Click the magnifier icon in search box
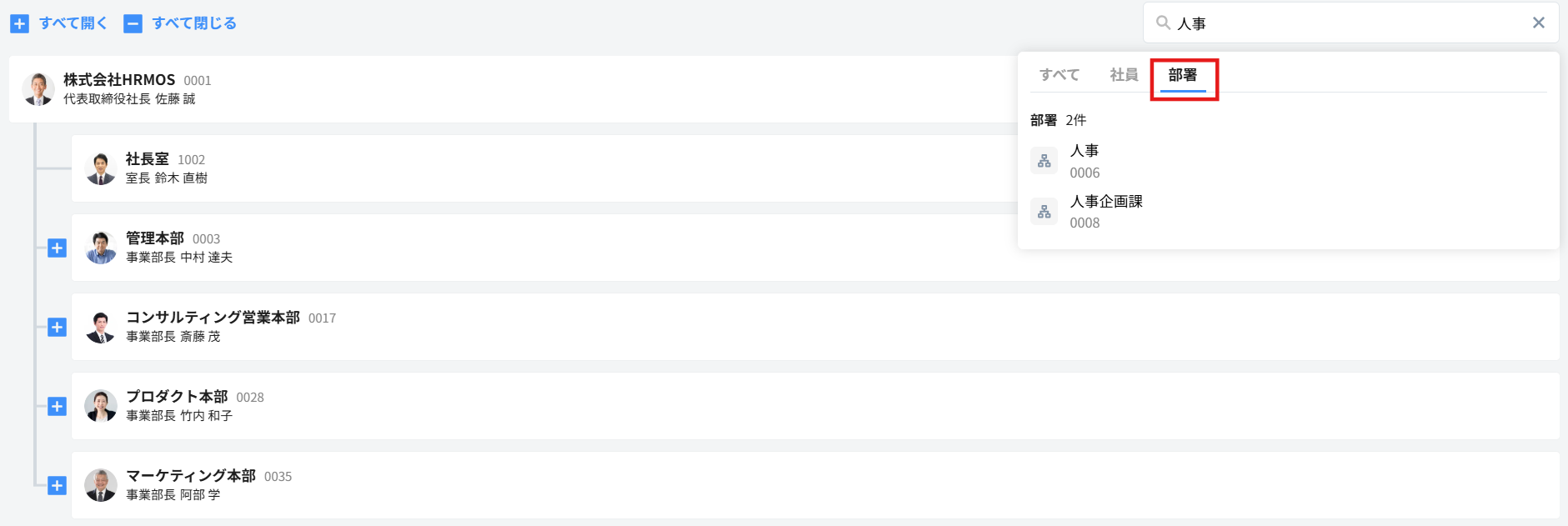Image resolution: width=1568 pixels, height=526 pixels. pyautogui.click(x=1163, y=23)
